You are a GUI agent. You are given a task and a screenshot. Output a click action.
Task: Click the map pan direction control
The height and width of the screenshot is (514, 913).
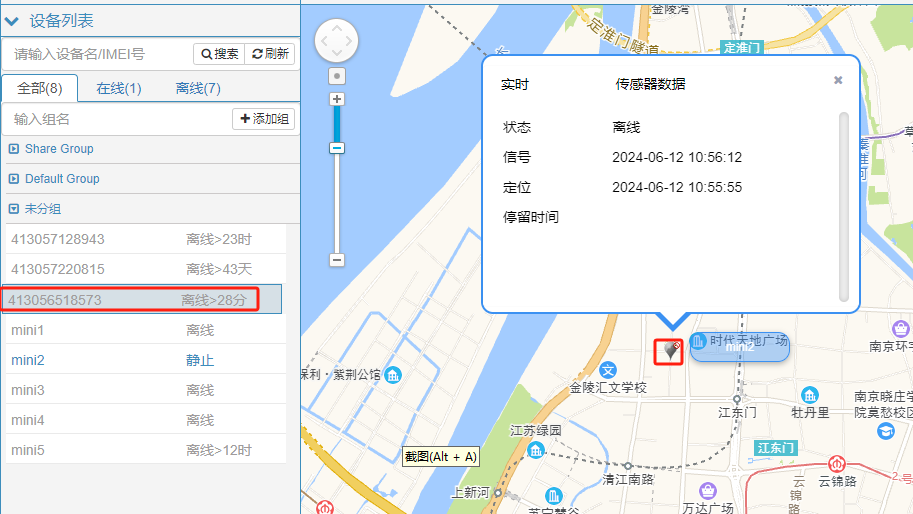tap(336, 41)
